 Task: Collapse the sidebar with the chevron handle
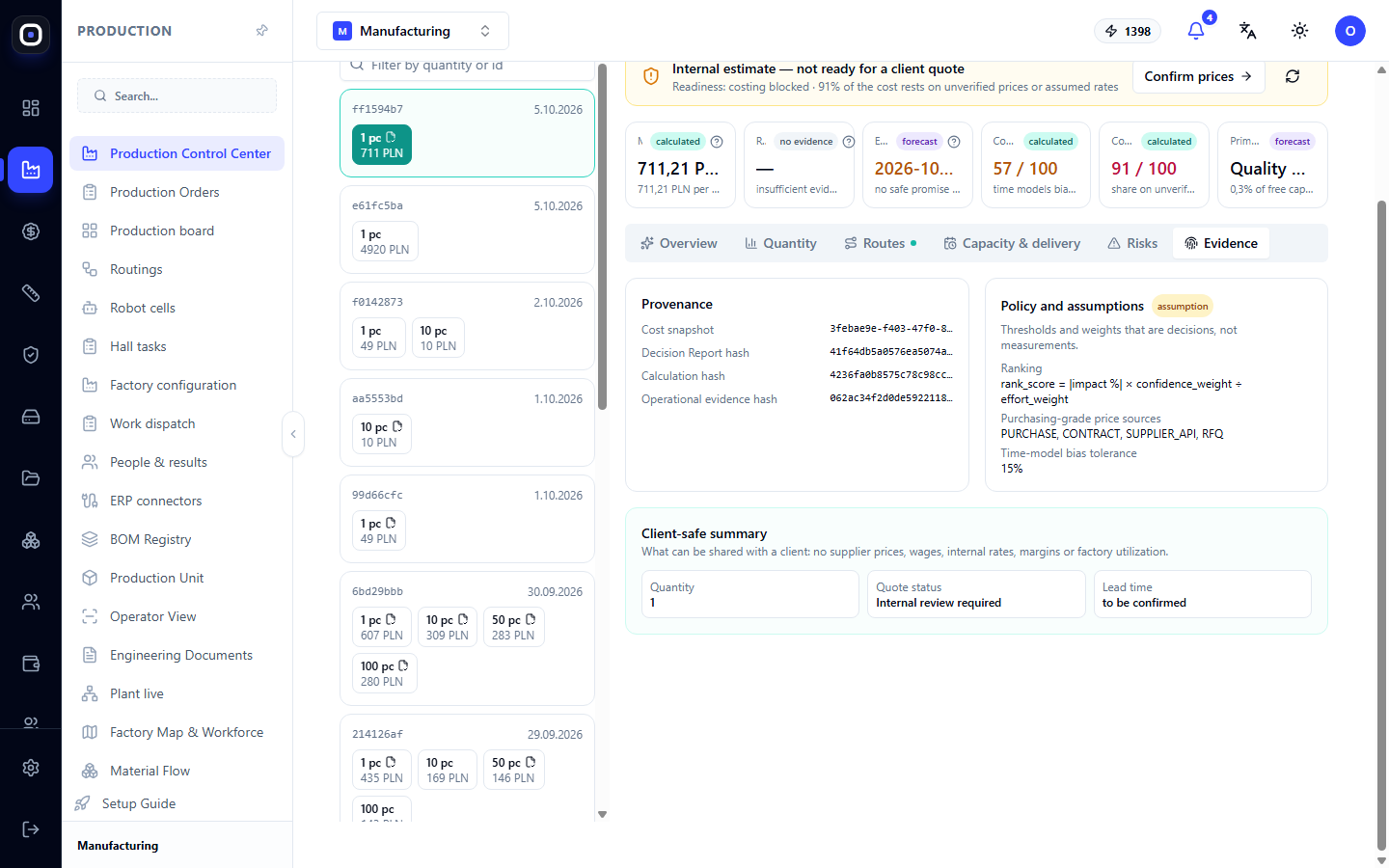coord(293,434)
